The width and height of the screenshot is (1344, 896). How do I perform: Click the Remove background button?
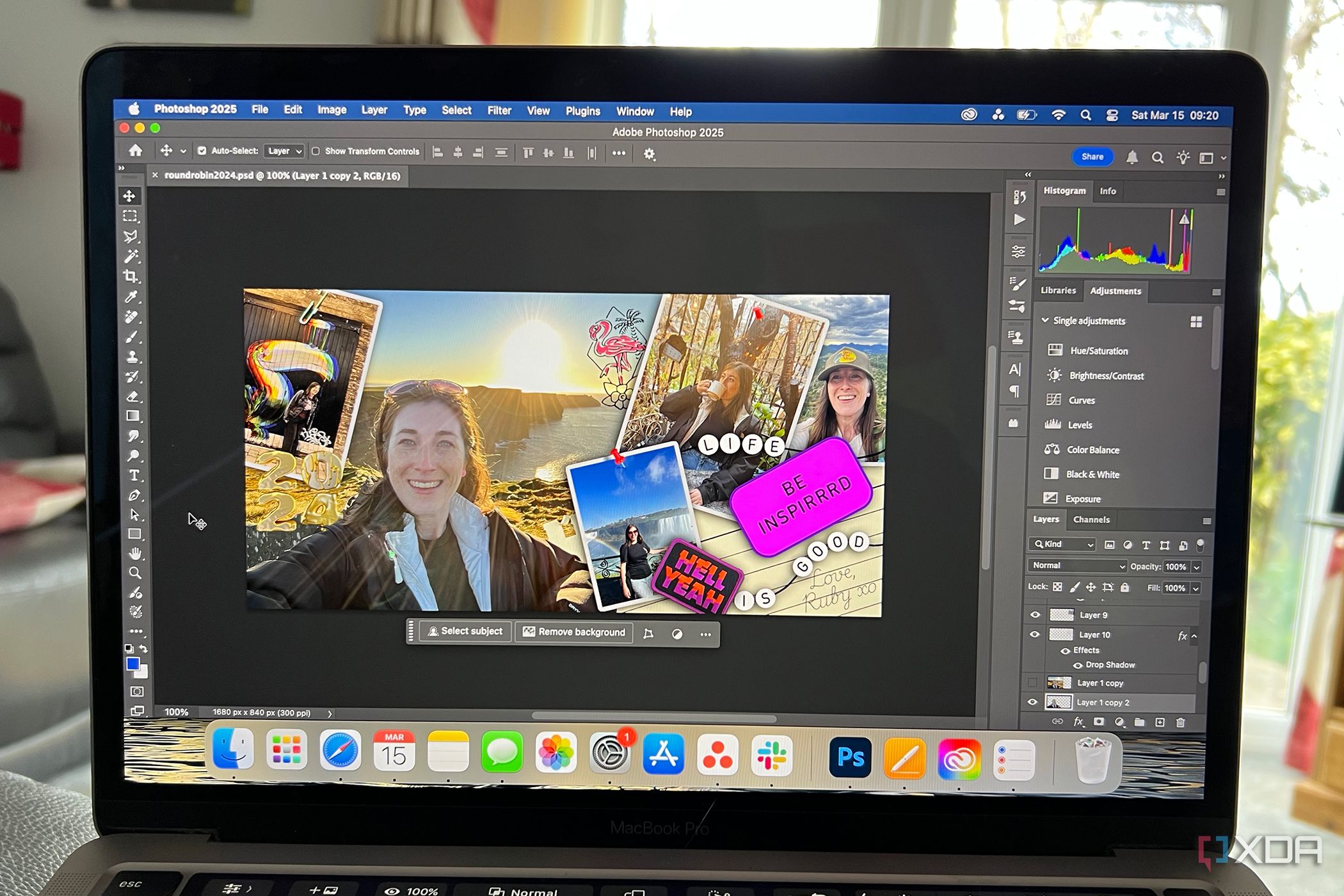point(573,632)
